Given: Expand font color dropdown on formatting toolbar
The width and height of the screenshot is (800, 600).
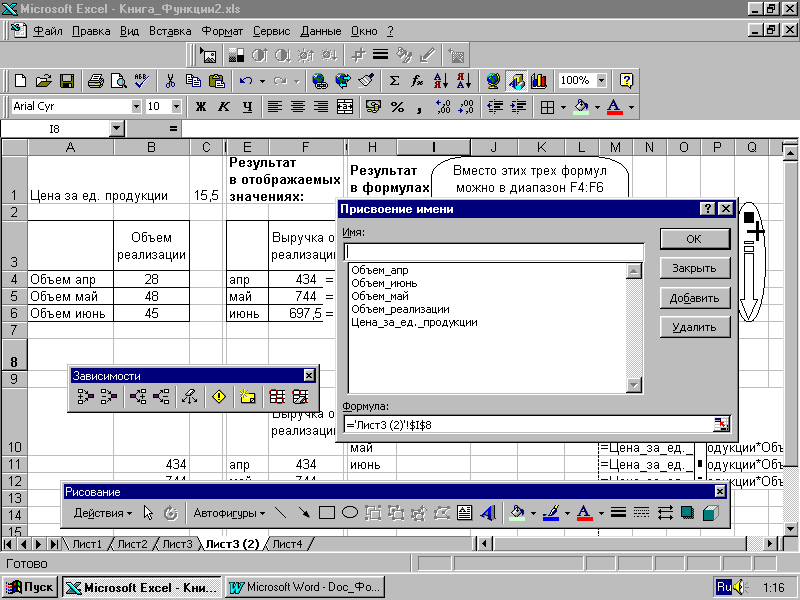Looking at the screenshot, I should click(631, 107).
